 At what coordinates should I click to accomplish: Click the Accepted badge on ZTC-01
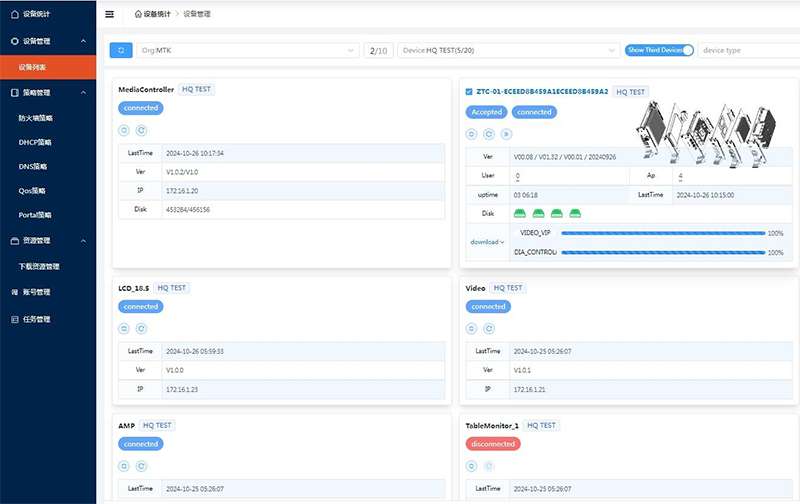486,112
